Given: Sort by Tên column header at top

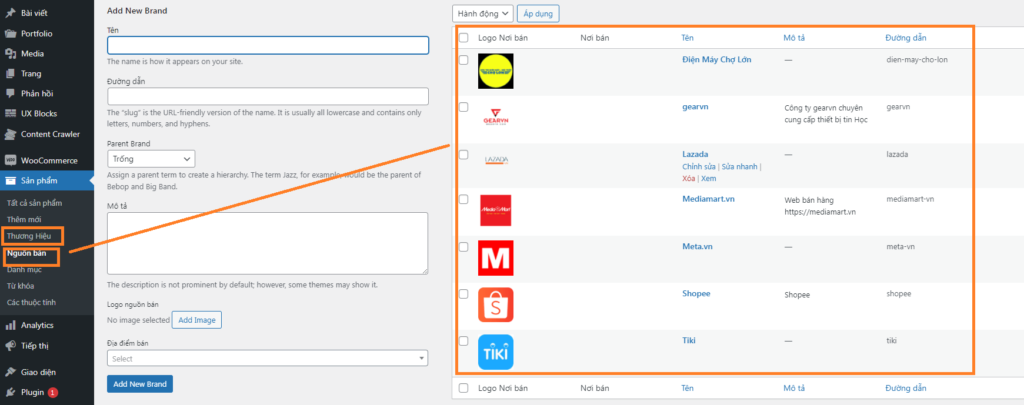Looking at the screenshot, I should coord(687,38).
